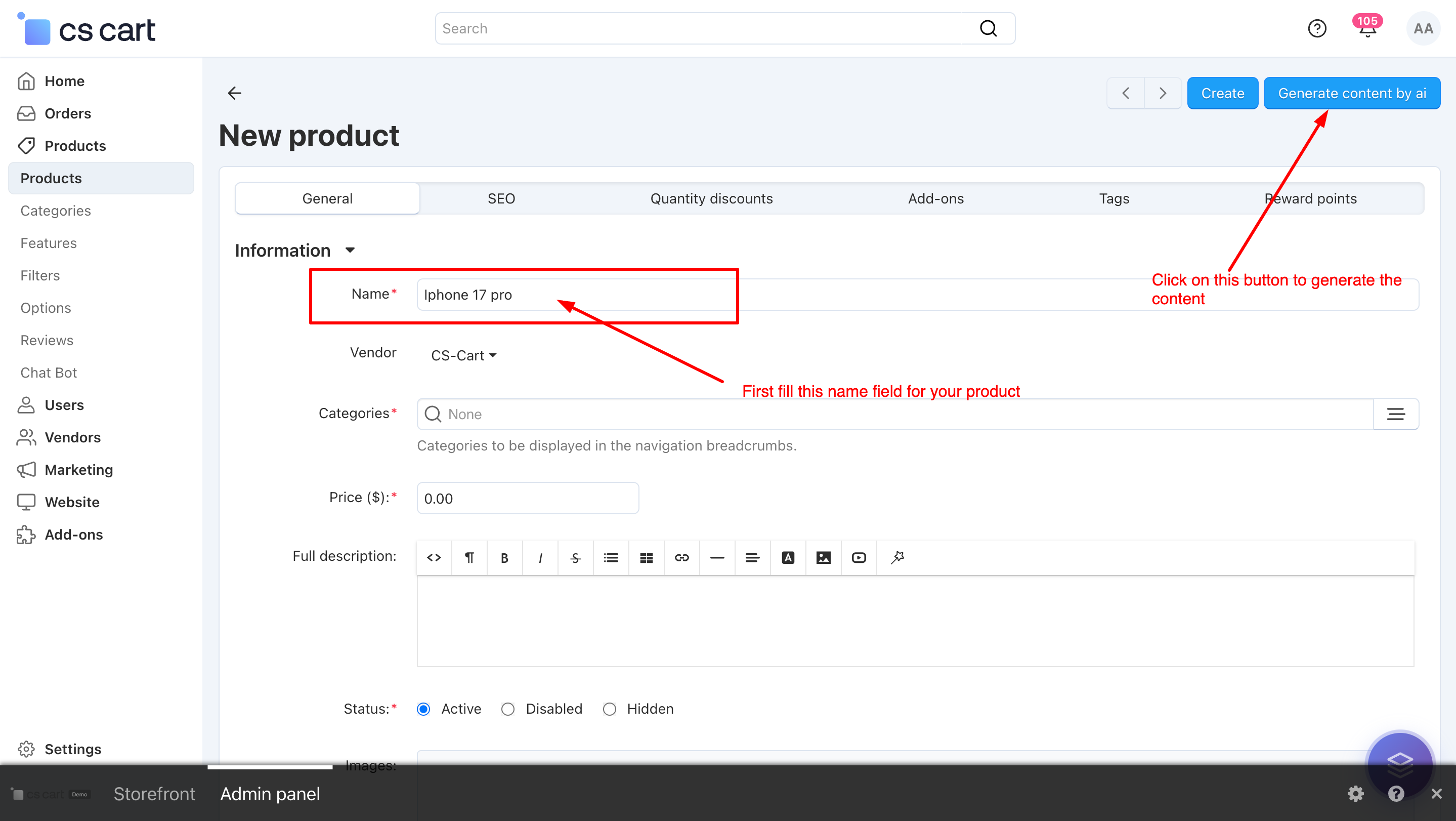The image size is (1456, 821).
Task: Click the Bold icon in description editor
Action: click(504, 557)
